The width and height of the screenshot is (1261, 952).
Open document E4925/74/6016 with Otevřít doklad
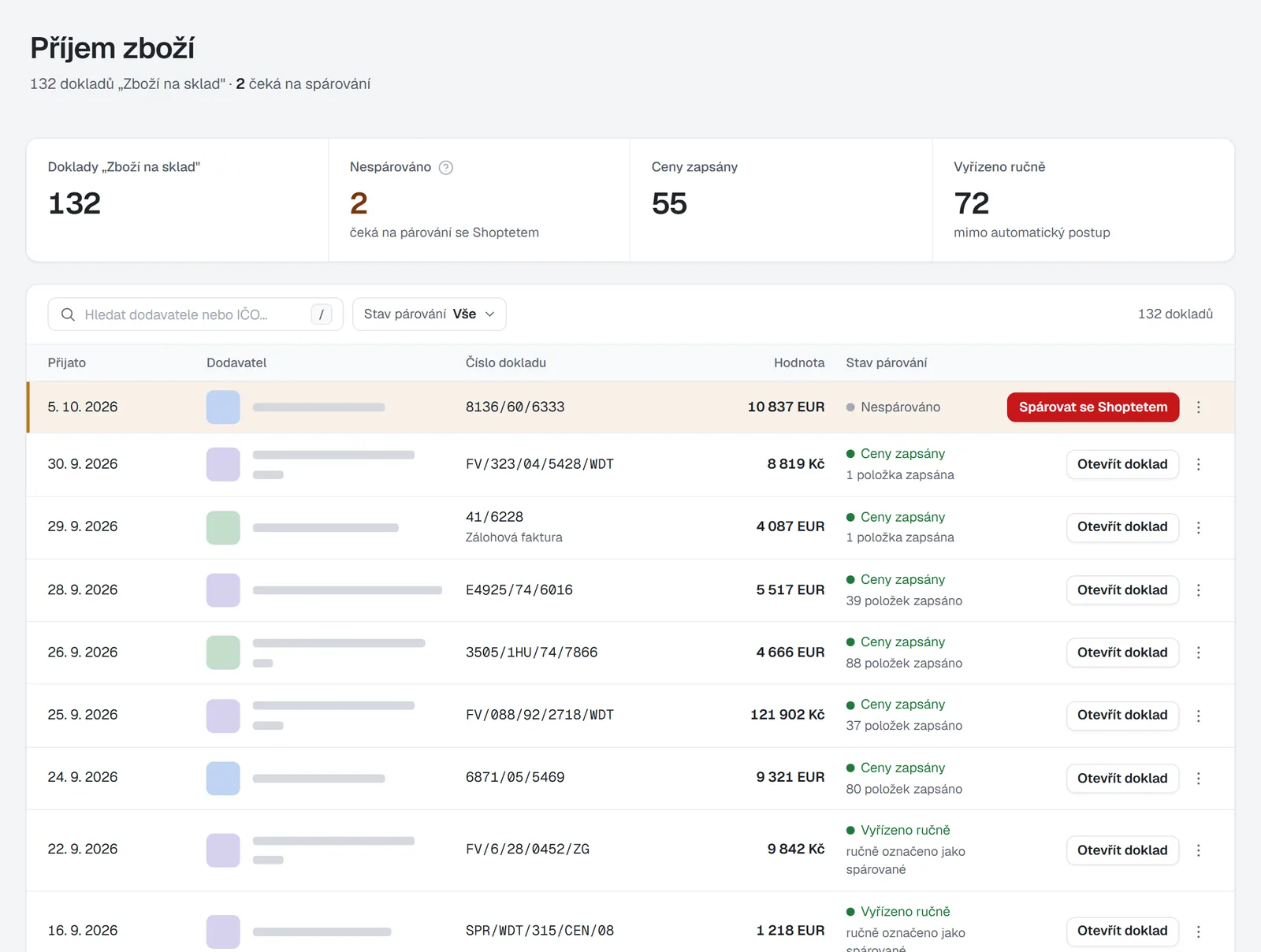[1122, 590]
